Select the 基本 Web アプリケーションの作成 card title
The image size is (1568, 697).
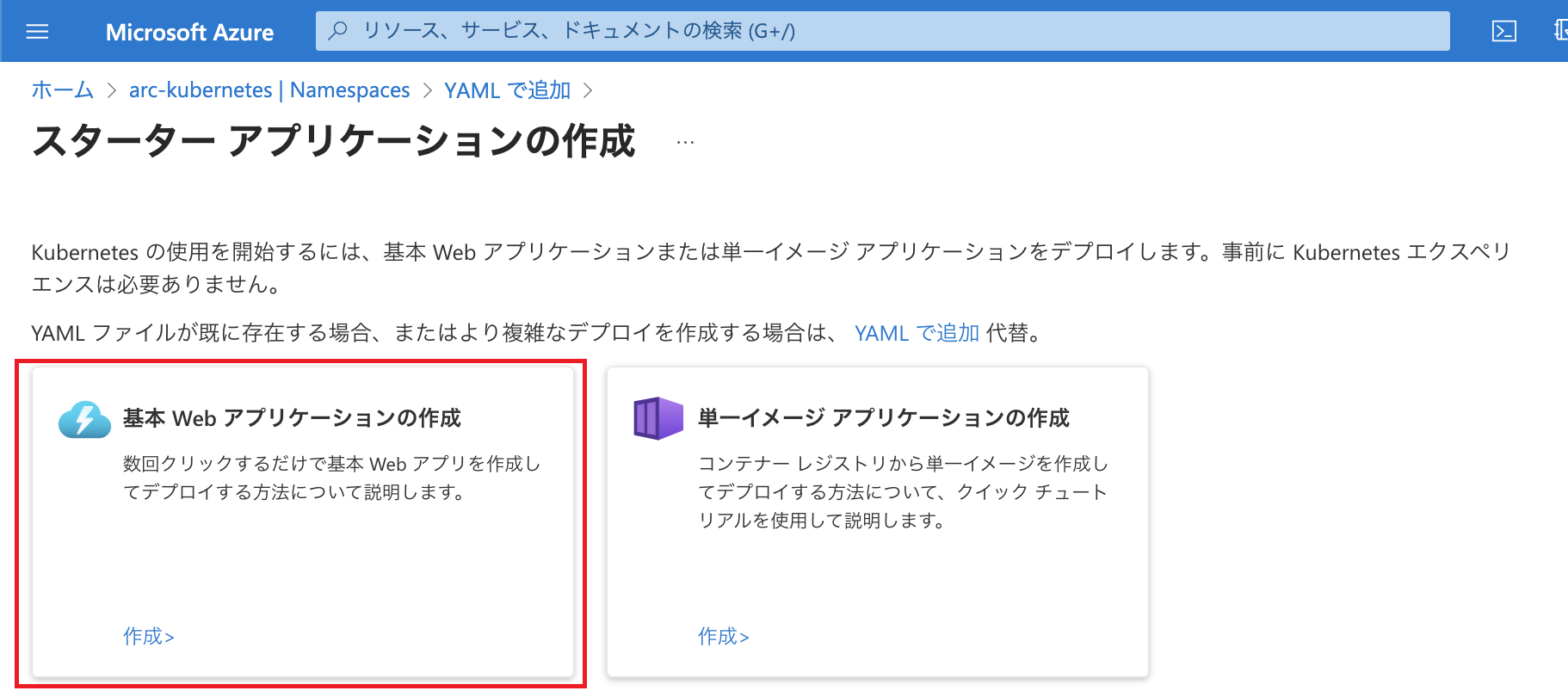[292, 418]
